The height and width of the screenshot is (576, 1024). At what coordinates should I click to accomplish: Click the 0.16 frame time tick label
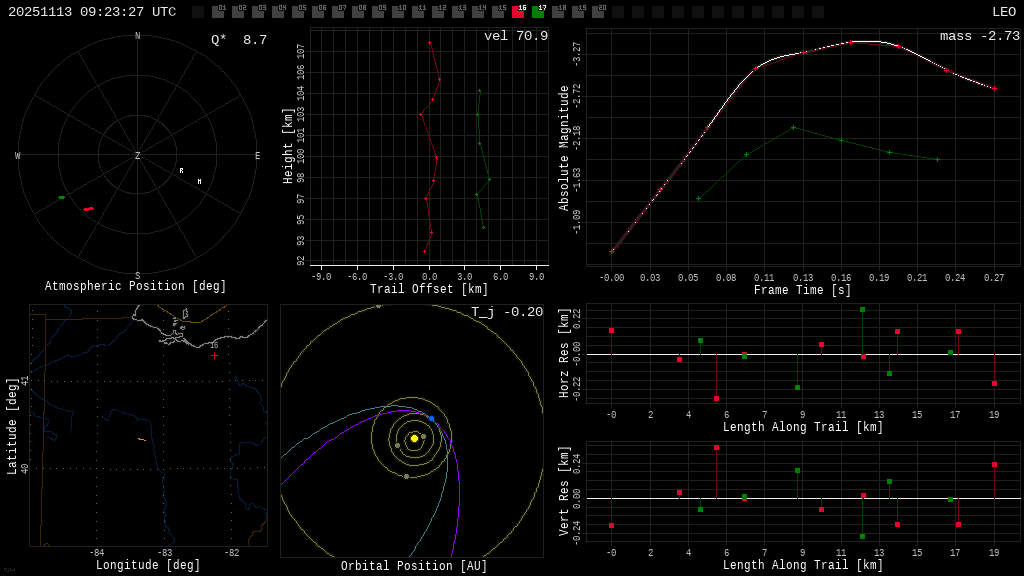point(841,278)
